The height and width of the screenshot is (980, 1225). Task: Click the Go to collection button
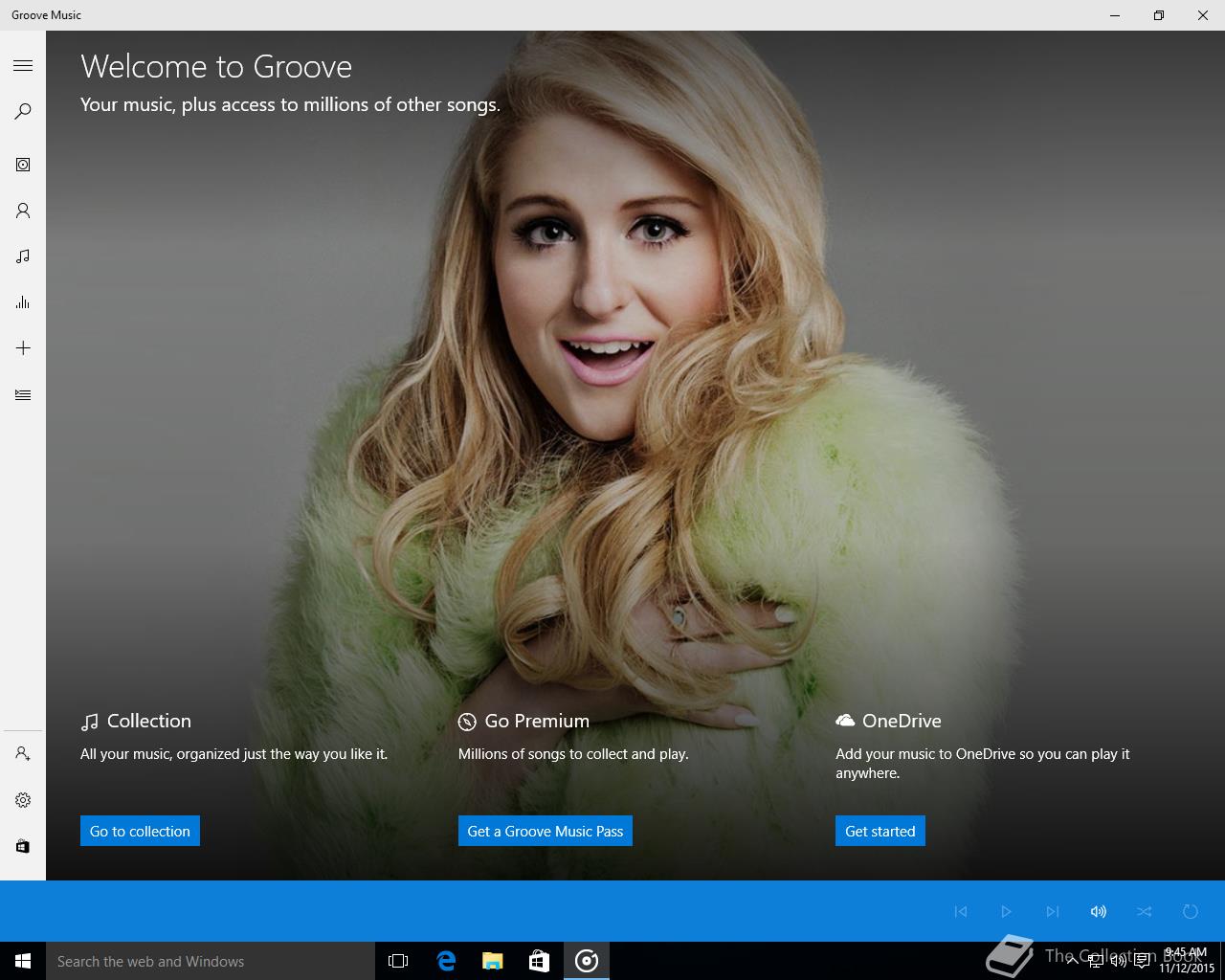140,831
